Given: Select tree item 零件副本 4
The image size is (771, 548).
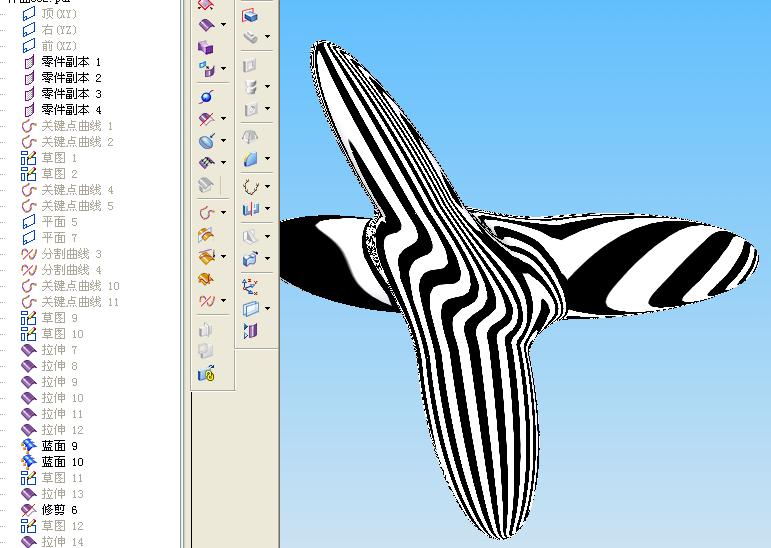Looking at the screenshot, I should (x=62, y=110).
